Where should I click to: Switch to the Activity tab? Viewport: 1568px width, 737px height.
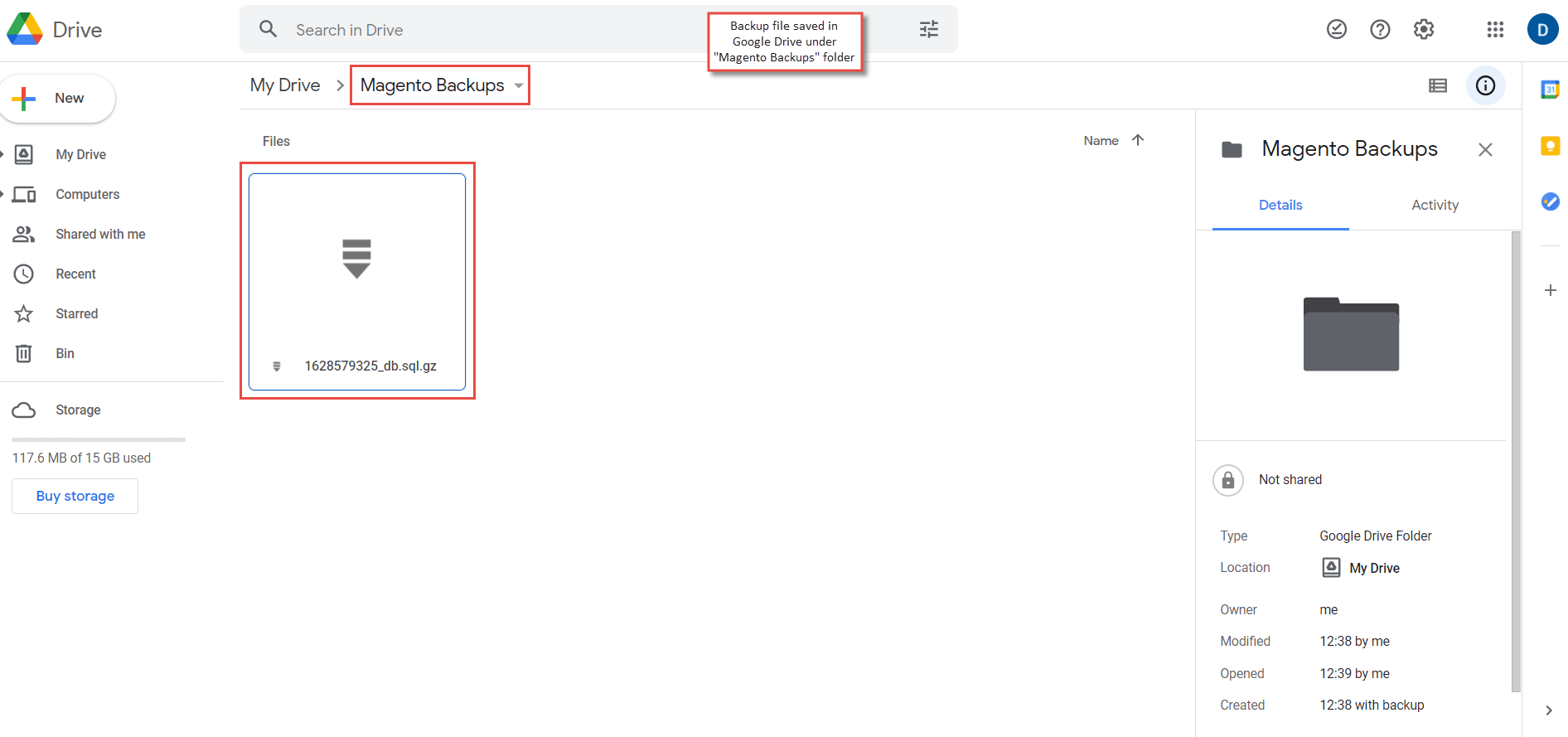click(1435, 205)
